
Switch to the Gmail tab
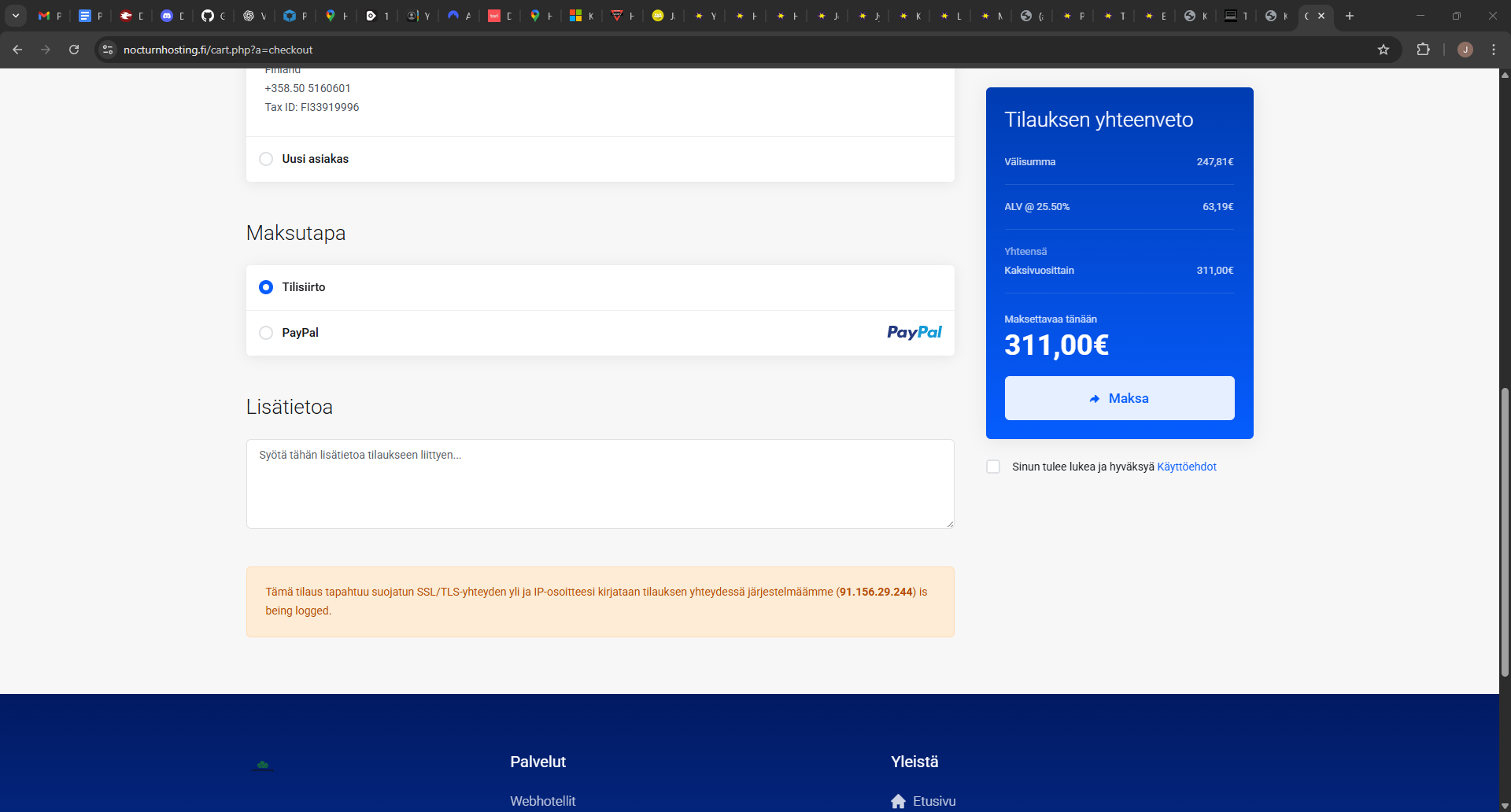click(49, 16)
